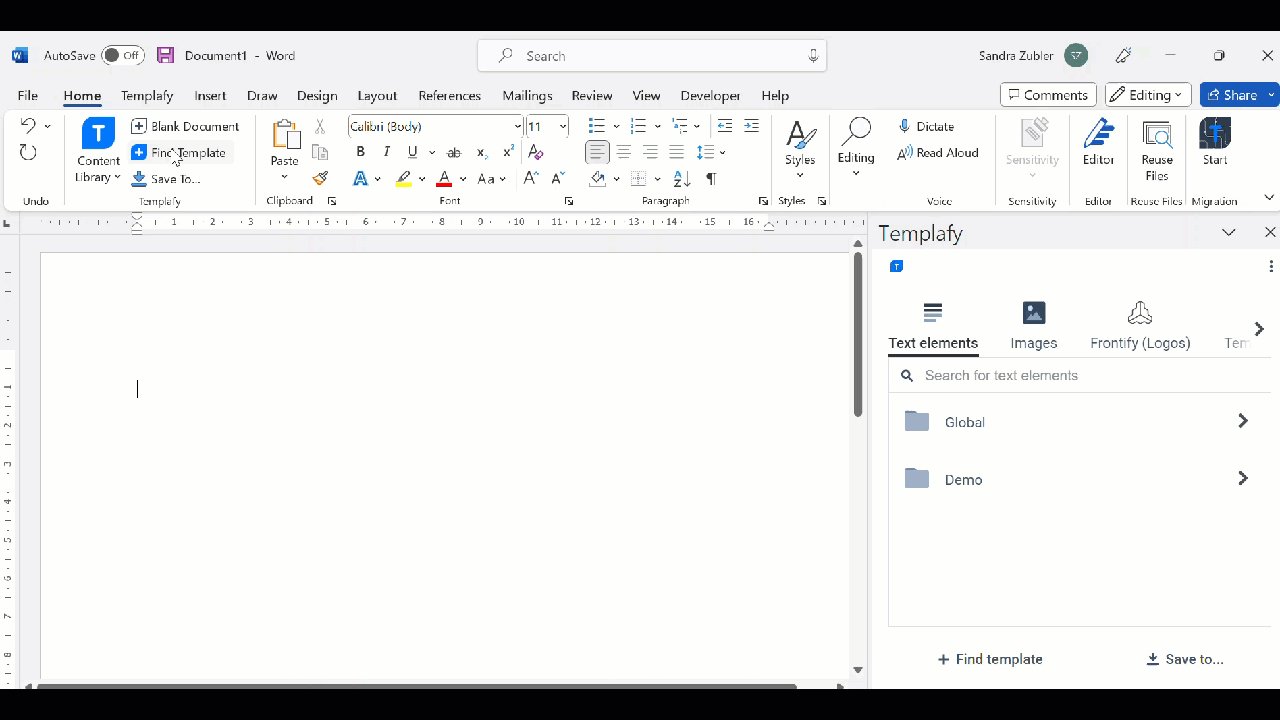Switch to the Insert tab
This screenshot has height=720, width=1280.
pyautogui.click(x=210, y=96)
